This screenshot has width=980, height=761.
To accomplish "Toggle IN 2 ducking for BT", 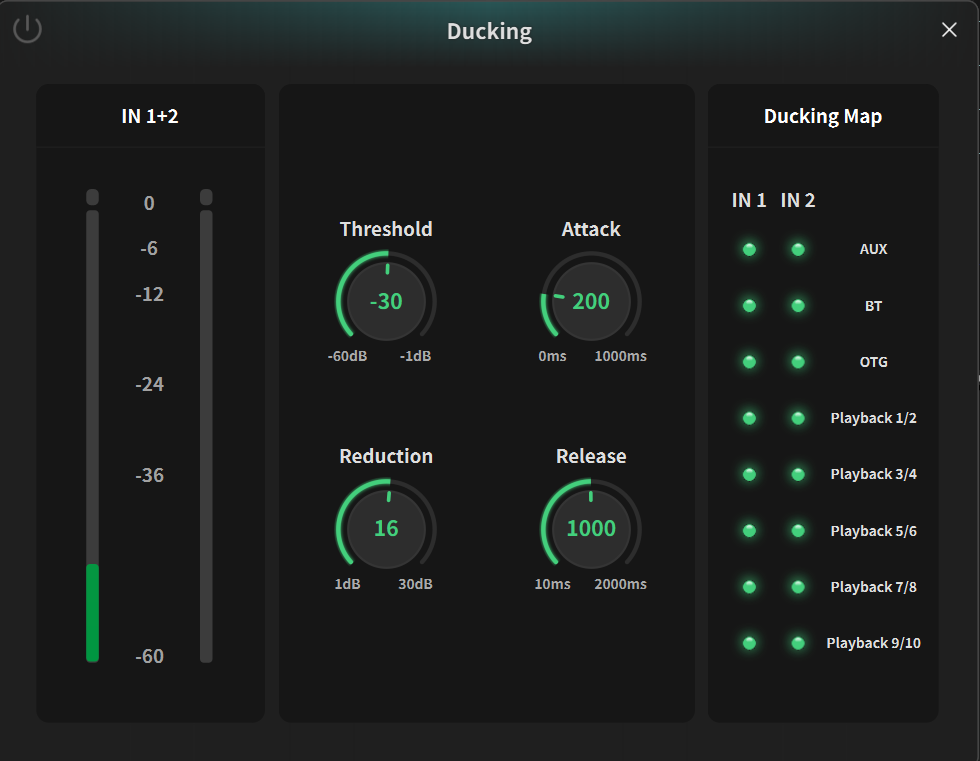I will coord(798,306).
